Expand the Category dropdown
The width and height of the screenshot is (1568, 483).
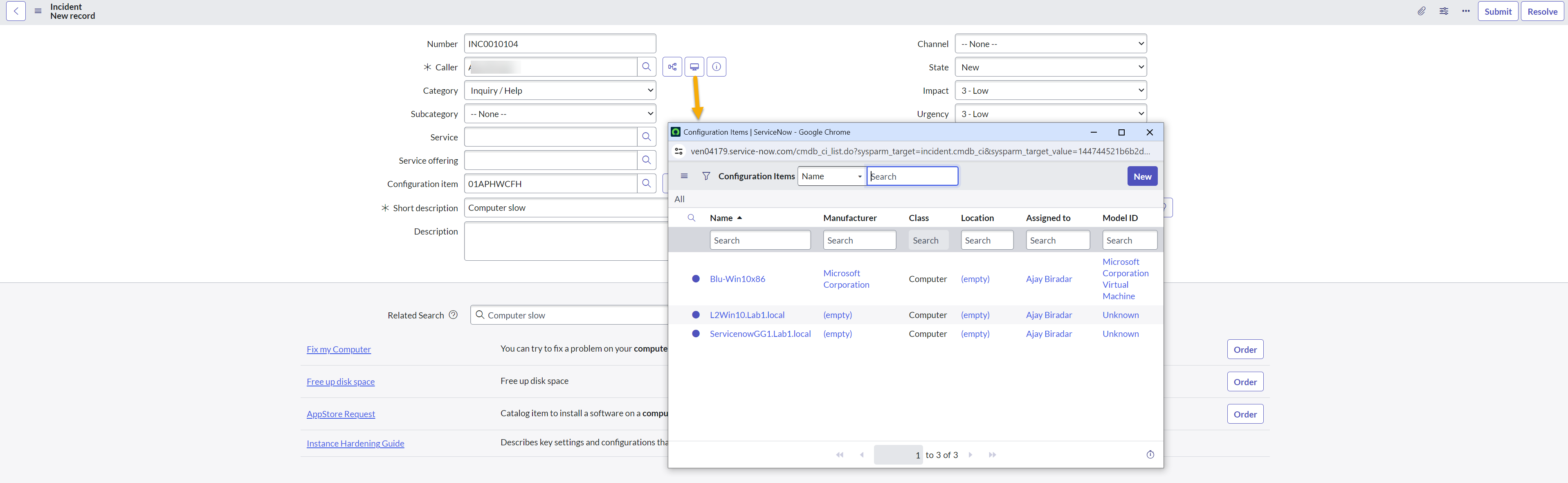[559, 91]
